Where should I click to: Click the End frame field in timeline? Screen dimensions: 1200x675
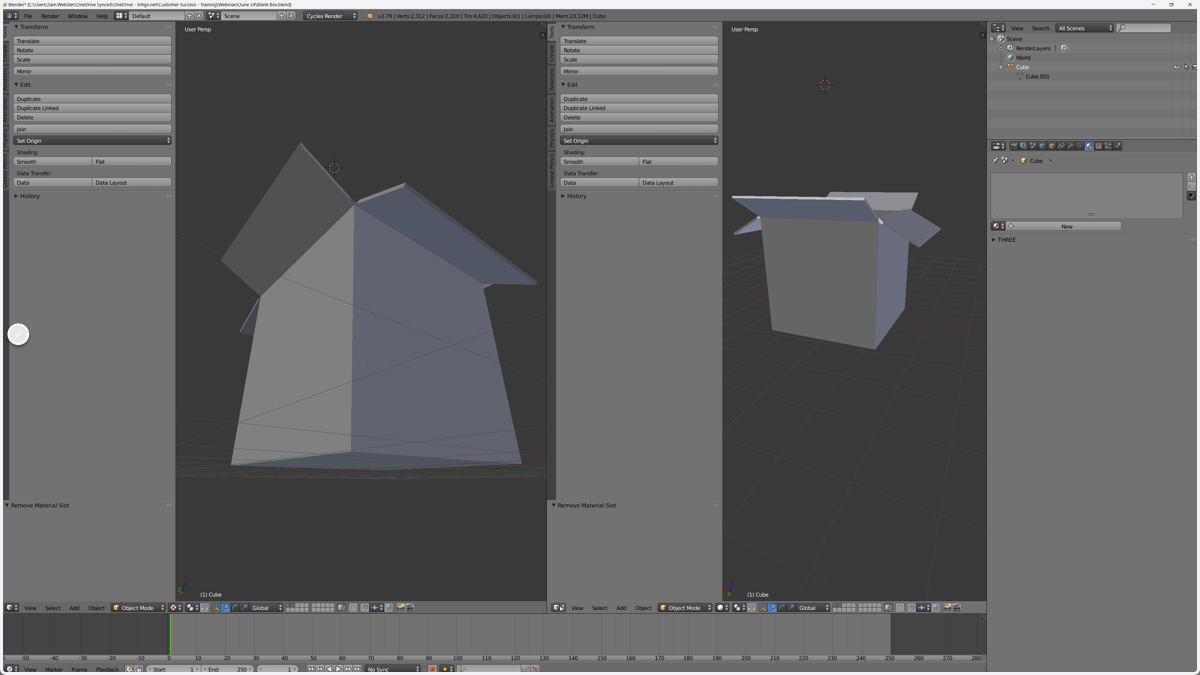point(228,669)
